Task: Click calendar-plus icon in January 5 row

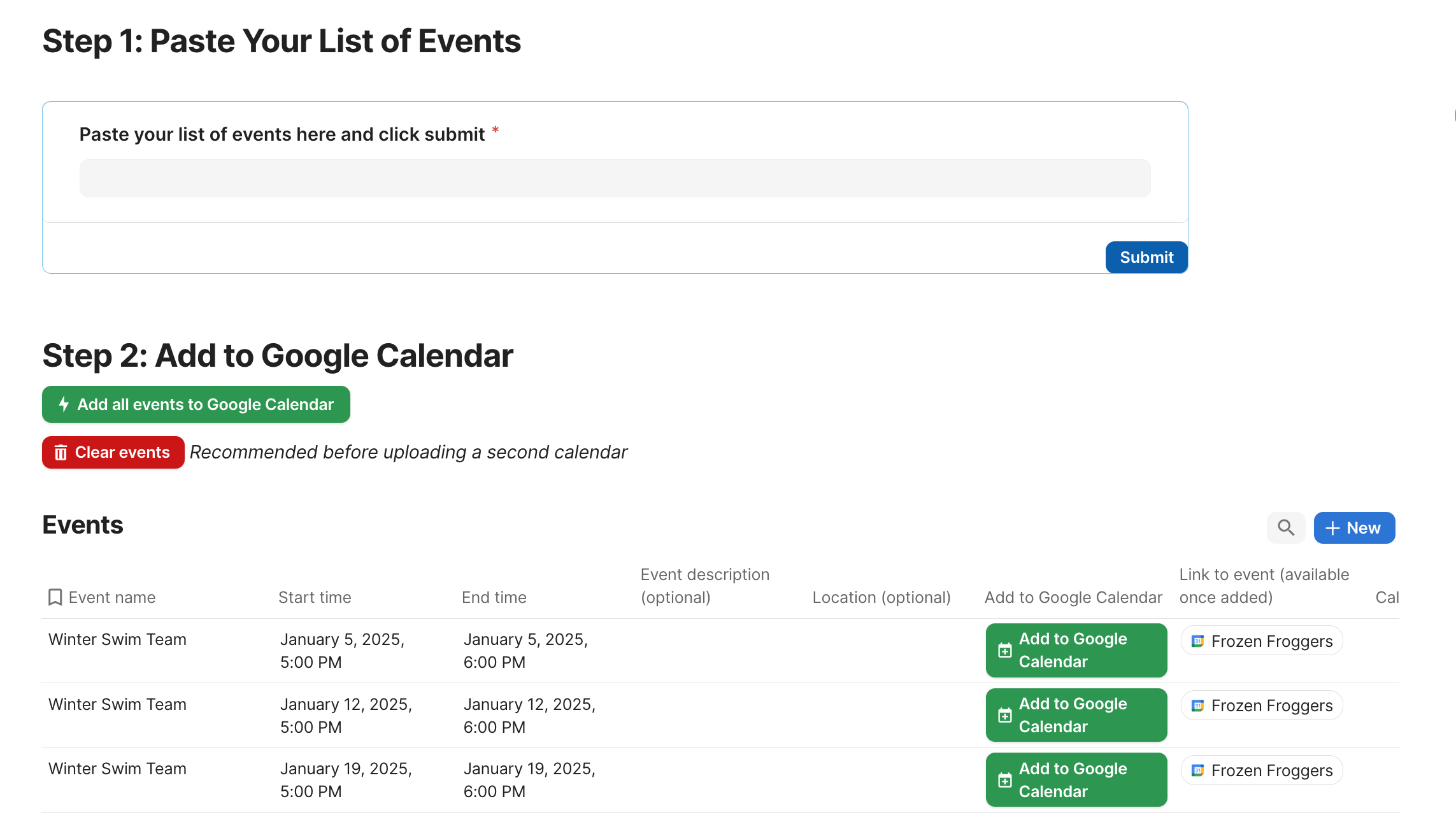Action: click(1004, 650)
